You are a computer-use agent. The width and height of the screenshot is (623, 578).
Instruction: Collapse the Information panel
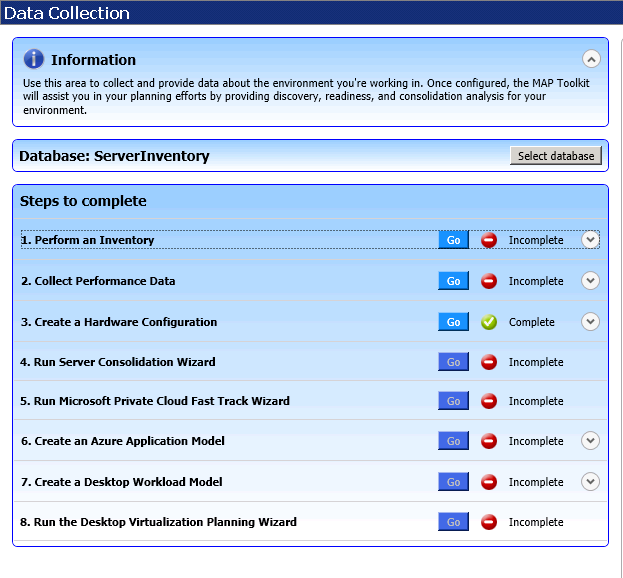click(591, 59)
